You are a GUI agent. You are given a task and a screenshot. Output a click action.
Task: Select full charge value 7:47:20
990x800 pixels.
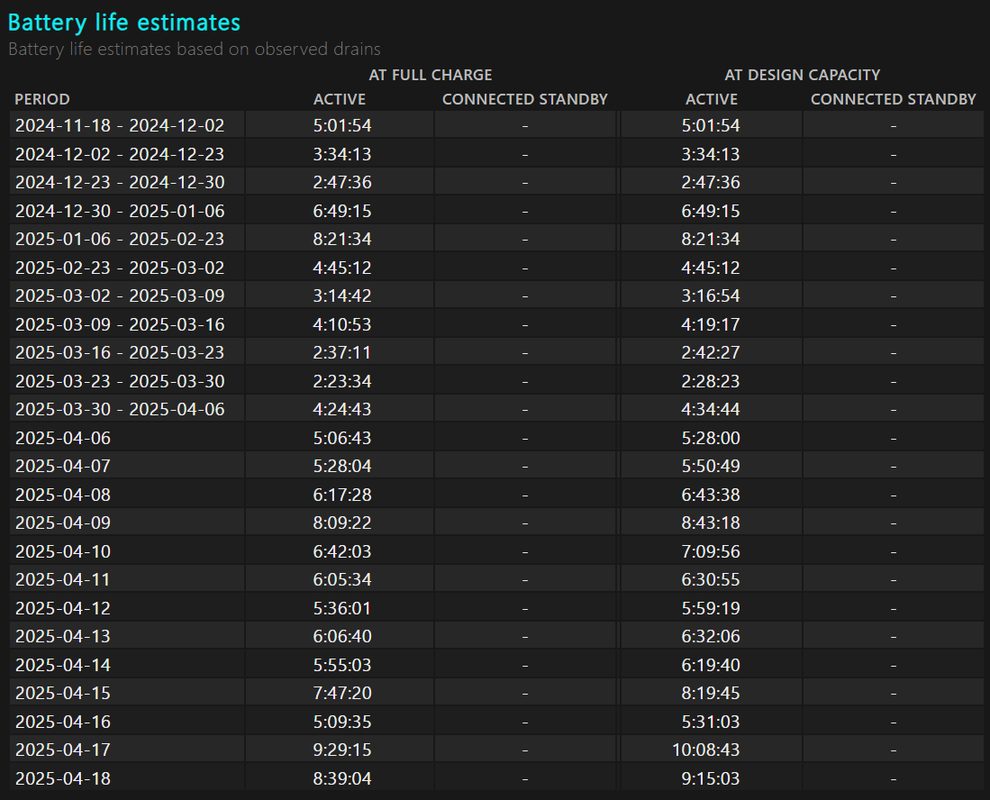(x=342, y=693)
